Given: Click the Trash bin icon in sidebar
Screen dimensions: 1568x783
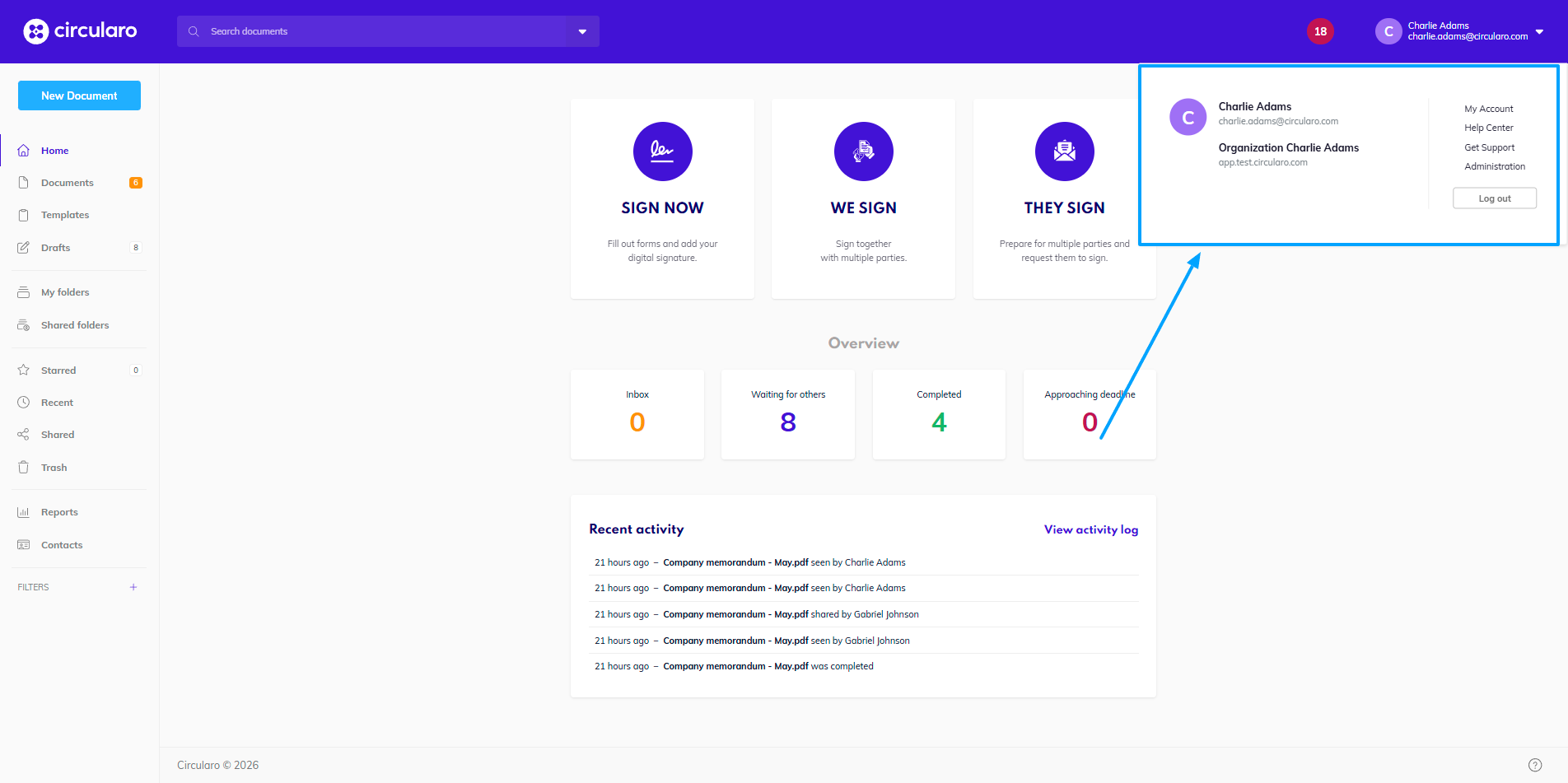Looking at the screenshot, I should point(24,468).
